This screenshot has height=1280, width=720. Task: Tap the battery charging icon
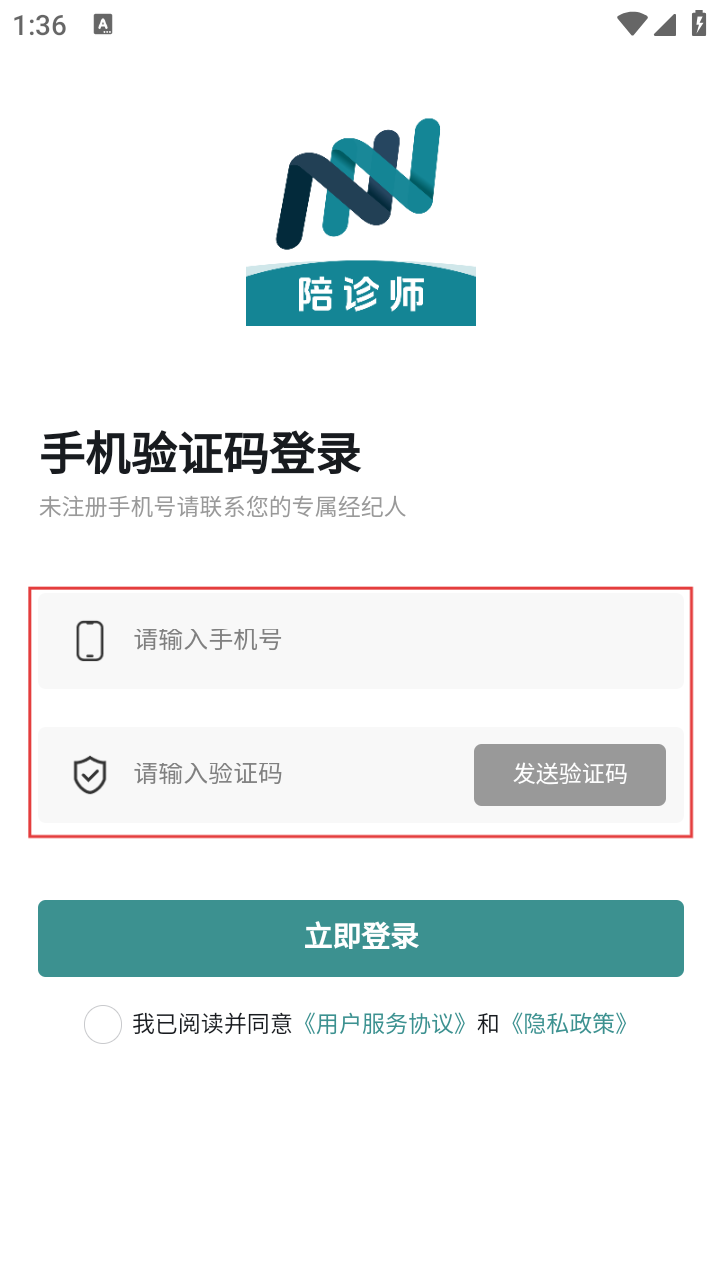point(699,24)
